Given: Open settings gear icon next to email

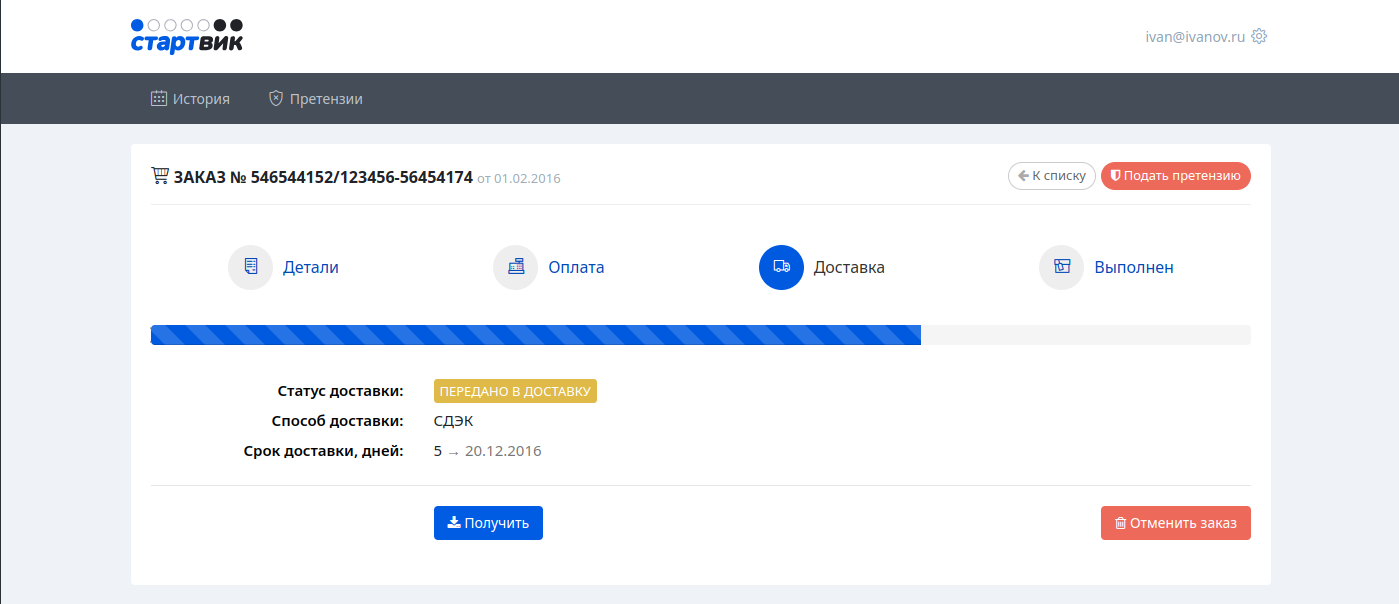Looking at the screenshot, I should [x=1259, y=36].
